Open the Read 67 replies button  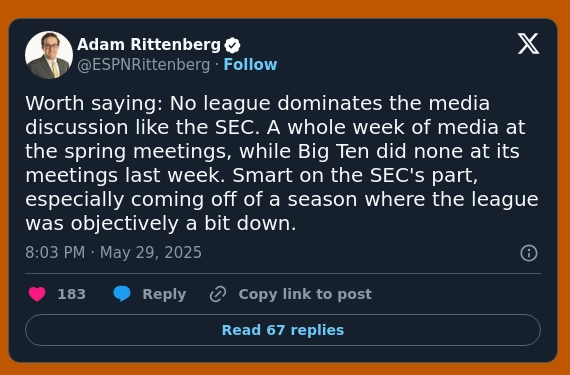click(x=283, y=330)
